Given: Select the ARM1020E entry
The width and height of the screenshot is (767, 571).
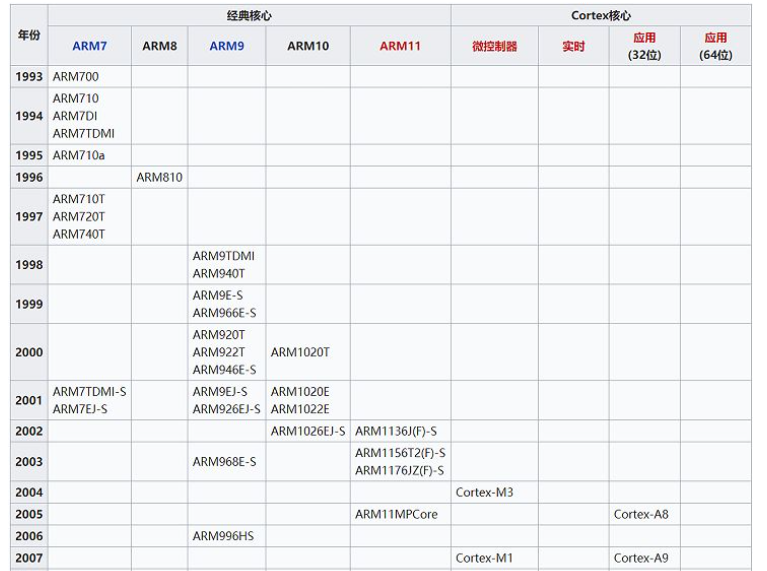Looking at the screenshot, I should 300,392.
